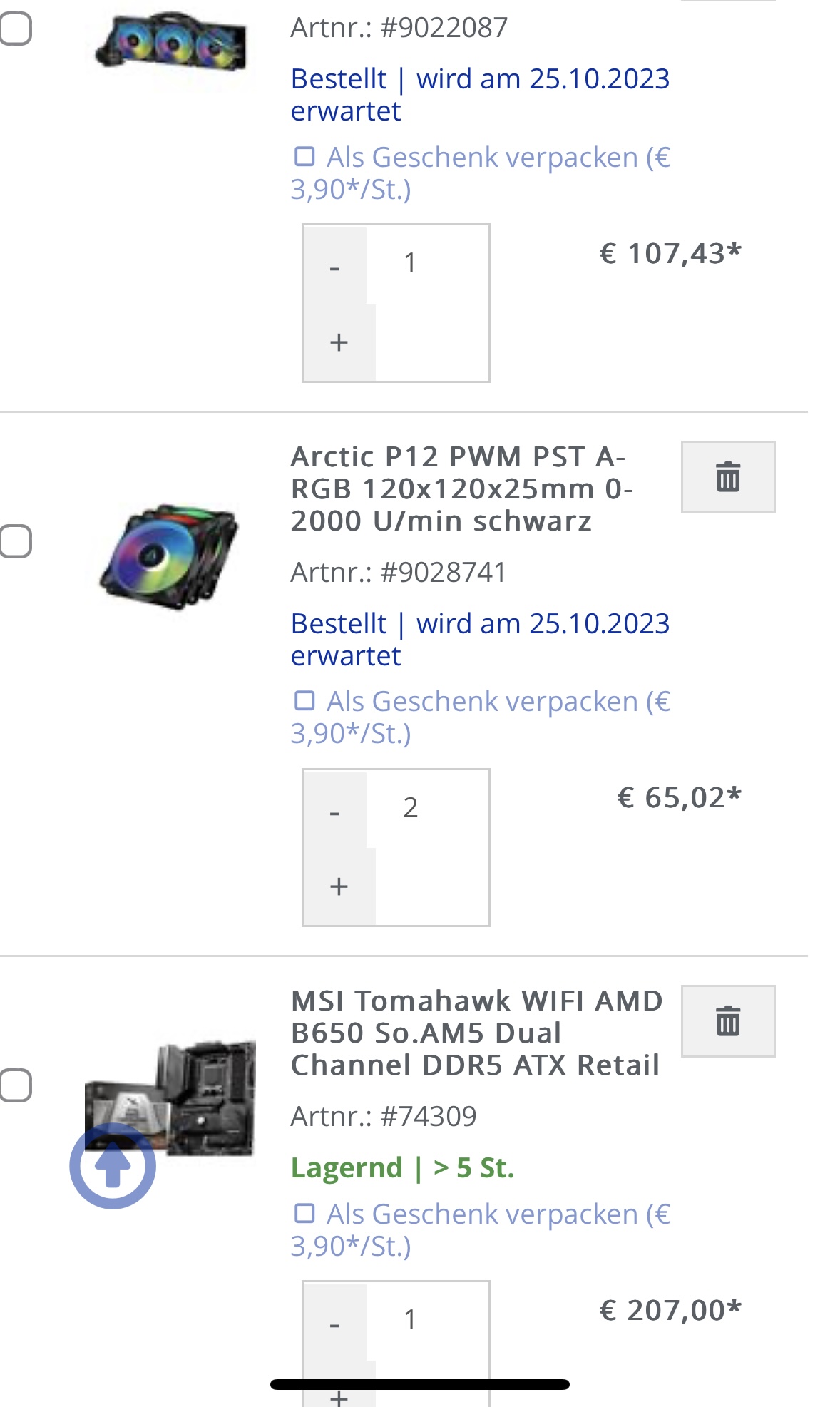Remove MSI Tomahawk motherboard via trash icon
The width and height of the screenshot is (840, 1407).
[727, 1020]
